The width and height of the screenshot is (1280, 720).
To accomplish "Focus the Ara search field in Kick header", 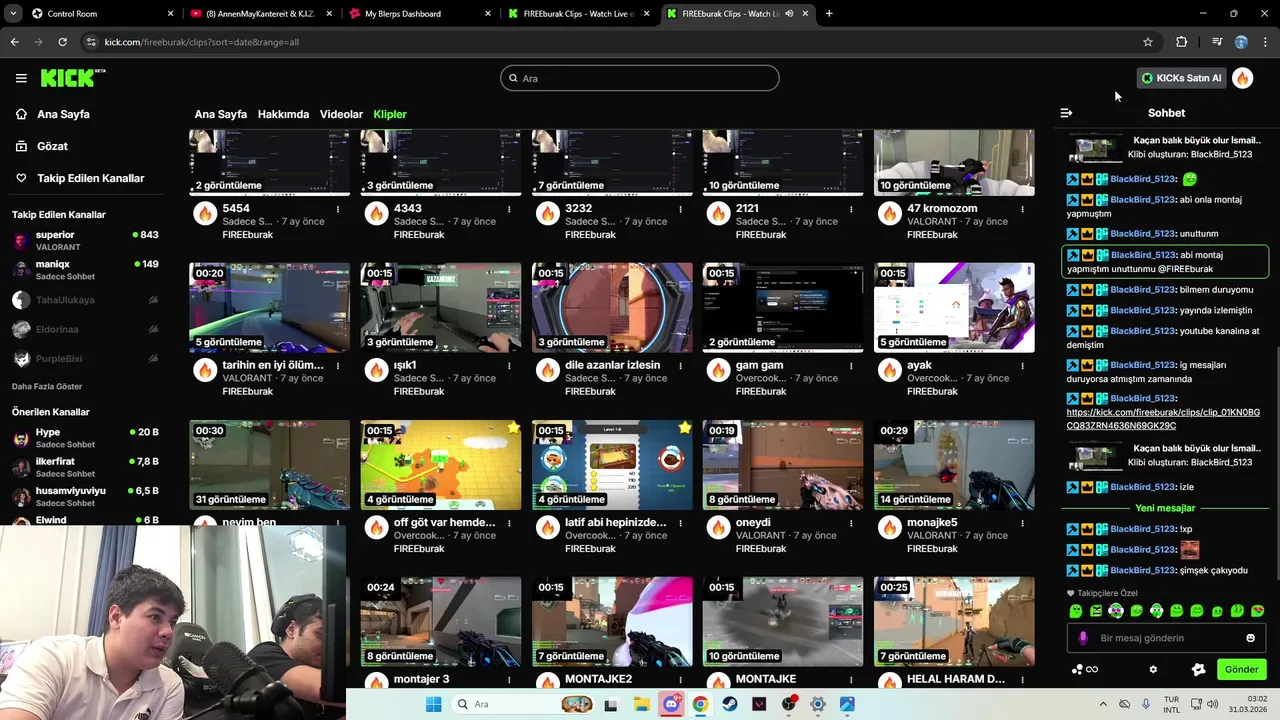I will (x=640, y=78).
